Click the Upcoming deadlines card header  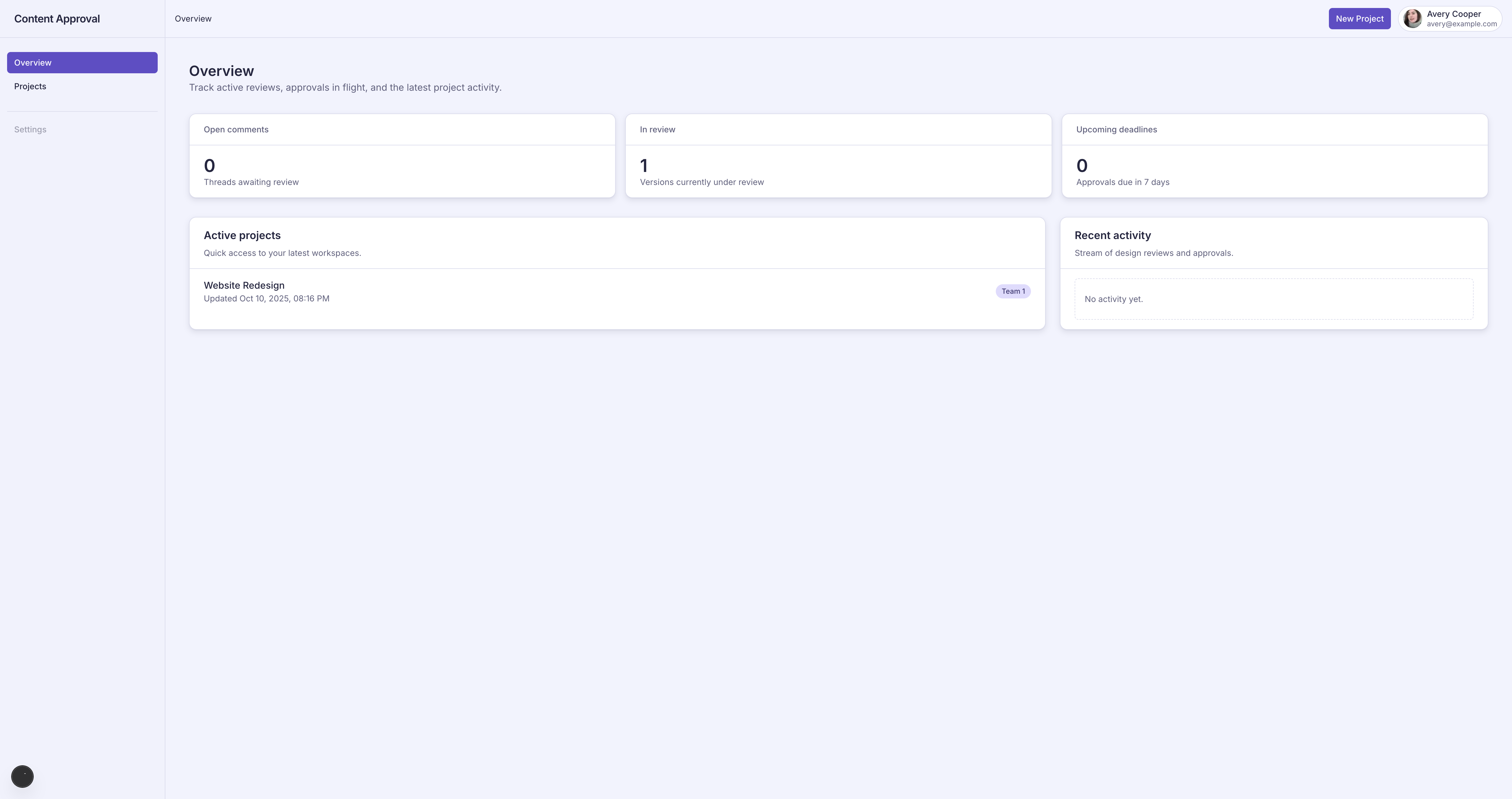point(1116,129)
